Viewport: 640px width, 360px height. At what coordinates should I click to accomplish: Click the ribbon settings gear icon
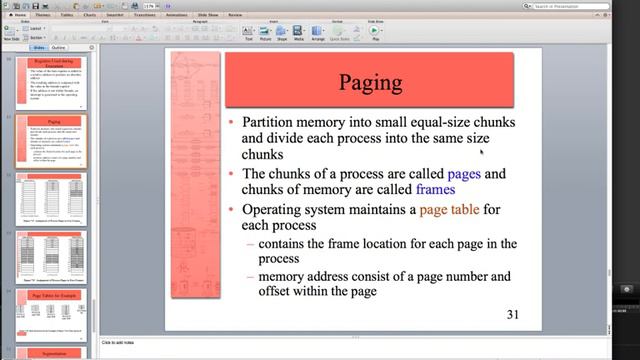[605, 15]
